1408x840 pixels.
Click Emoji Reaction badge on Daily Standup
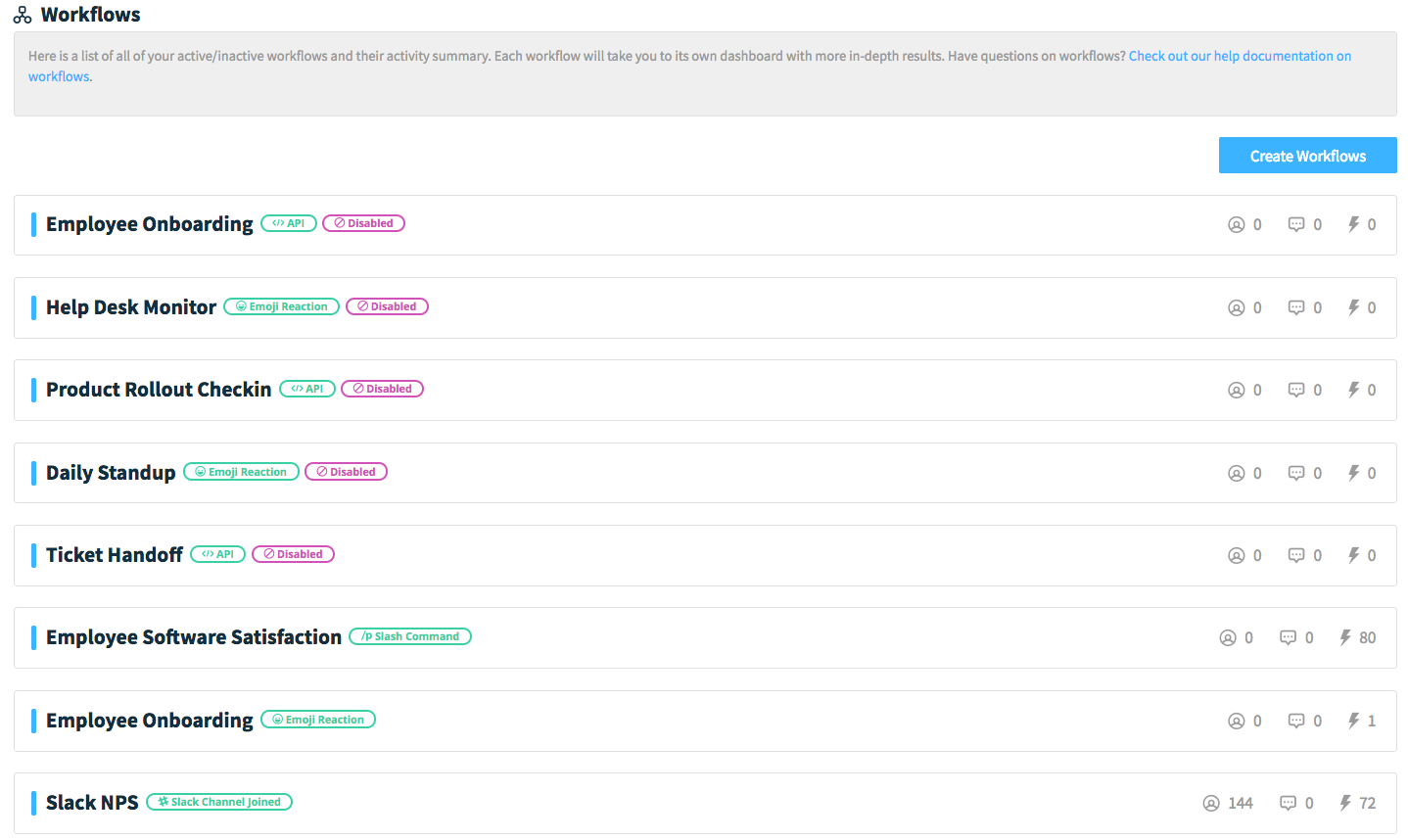click(x=241, y=472)
